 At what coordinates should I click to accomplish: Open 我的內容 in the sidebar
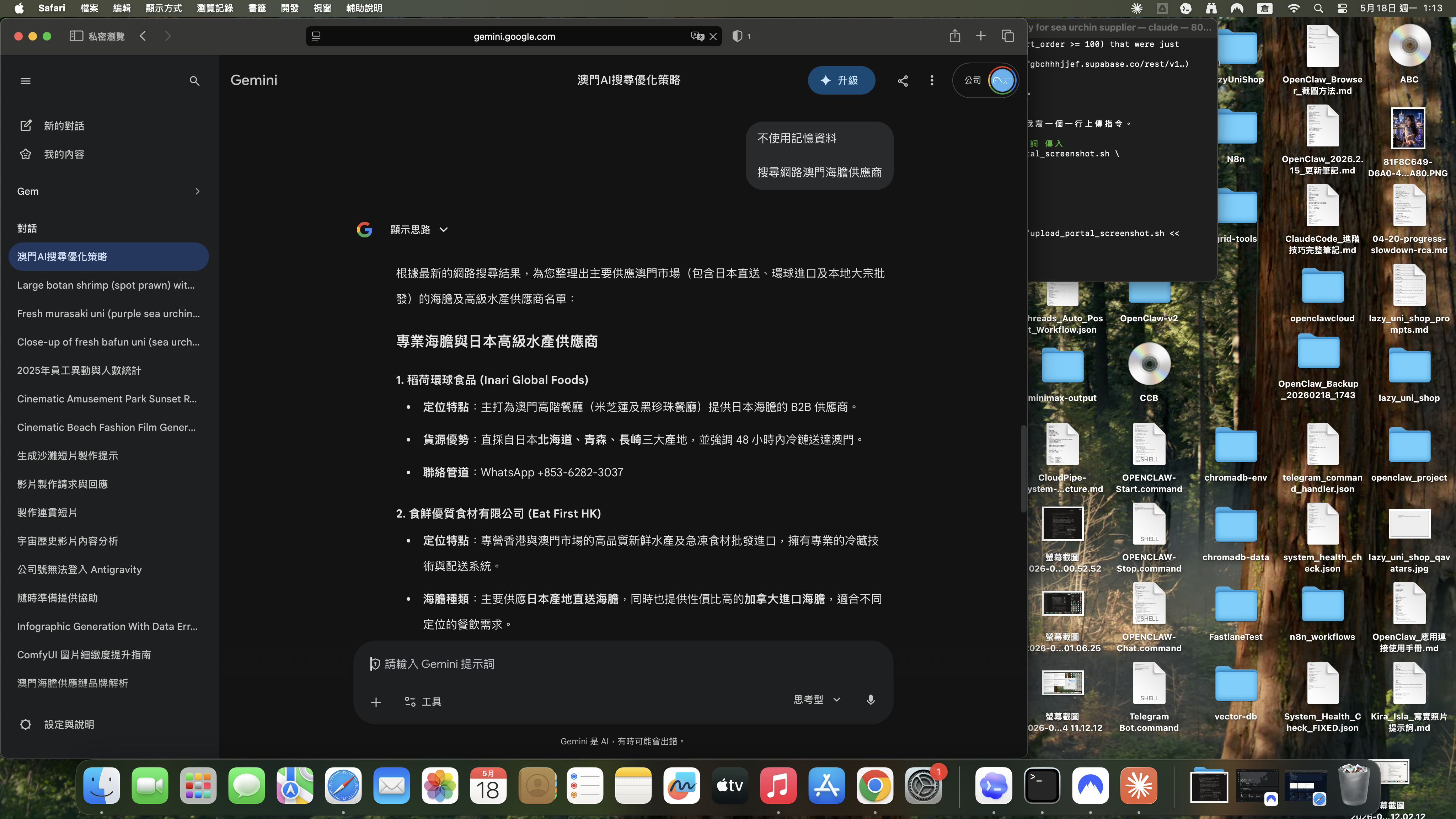point(53,154)
